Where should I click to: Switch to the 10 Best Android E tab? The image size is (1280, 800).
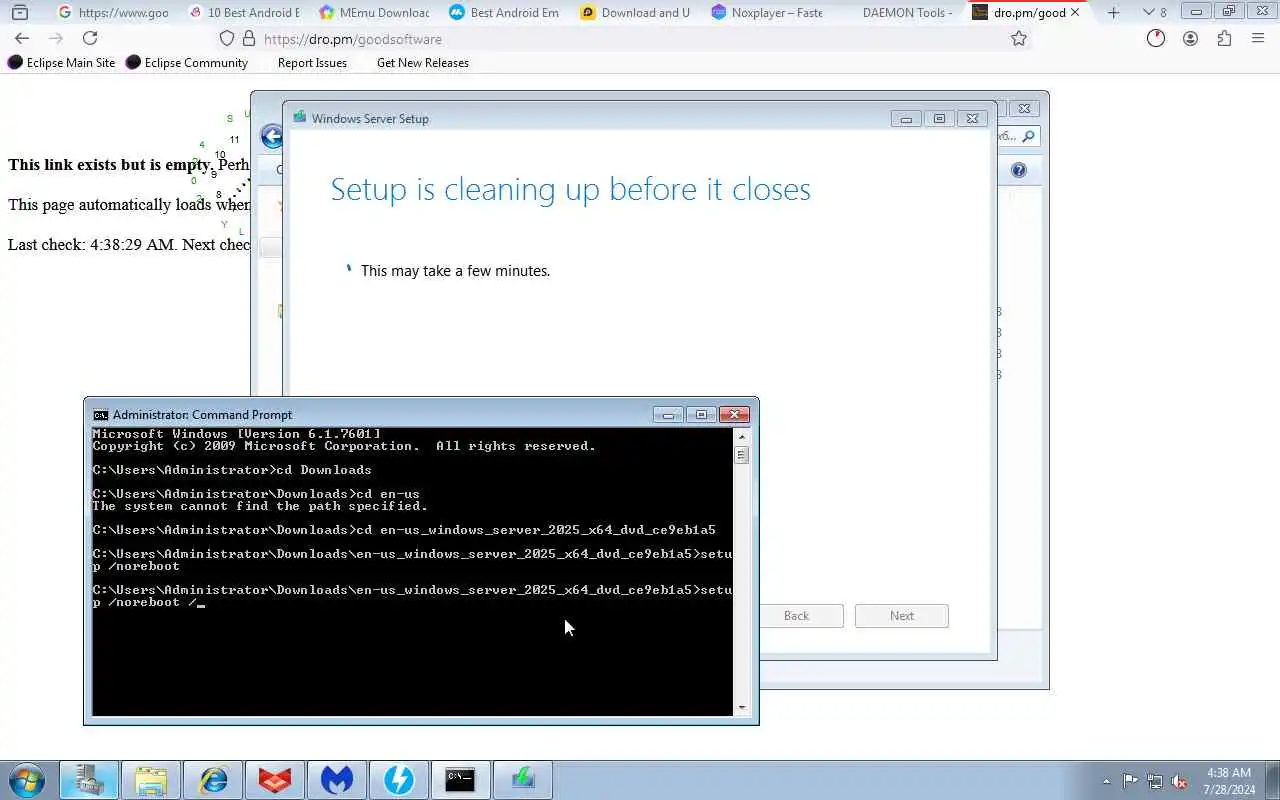pyautogui.click(x=243, y=13)
